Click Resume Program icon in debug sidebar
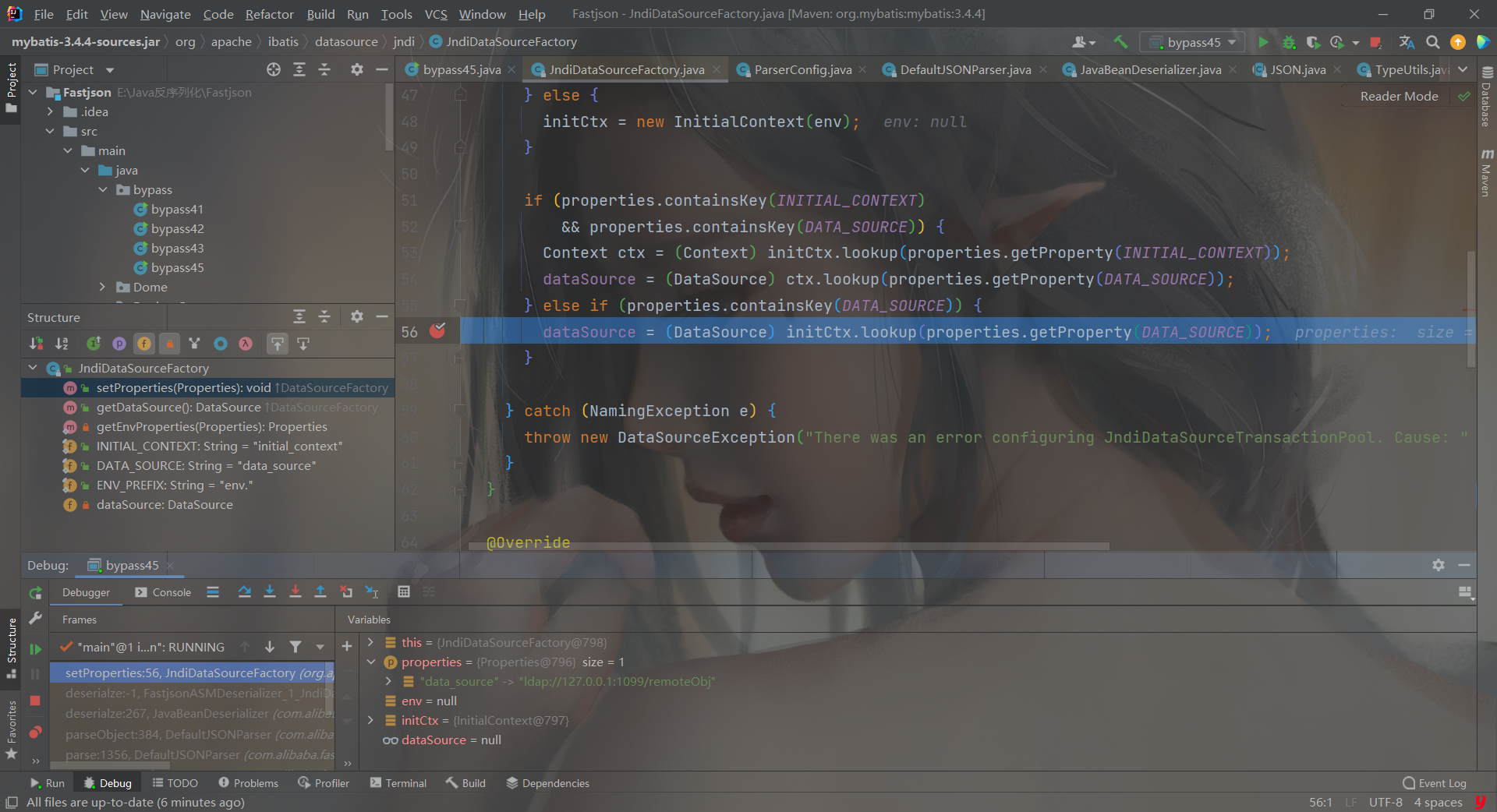The width and height of the screenshot is (1497, 812). [35, 648]
